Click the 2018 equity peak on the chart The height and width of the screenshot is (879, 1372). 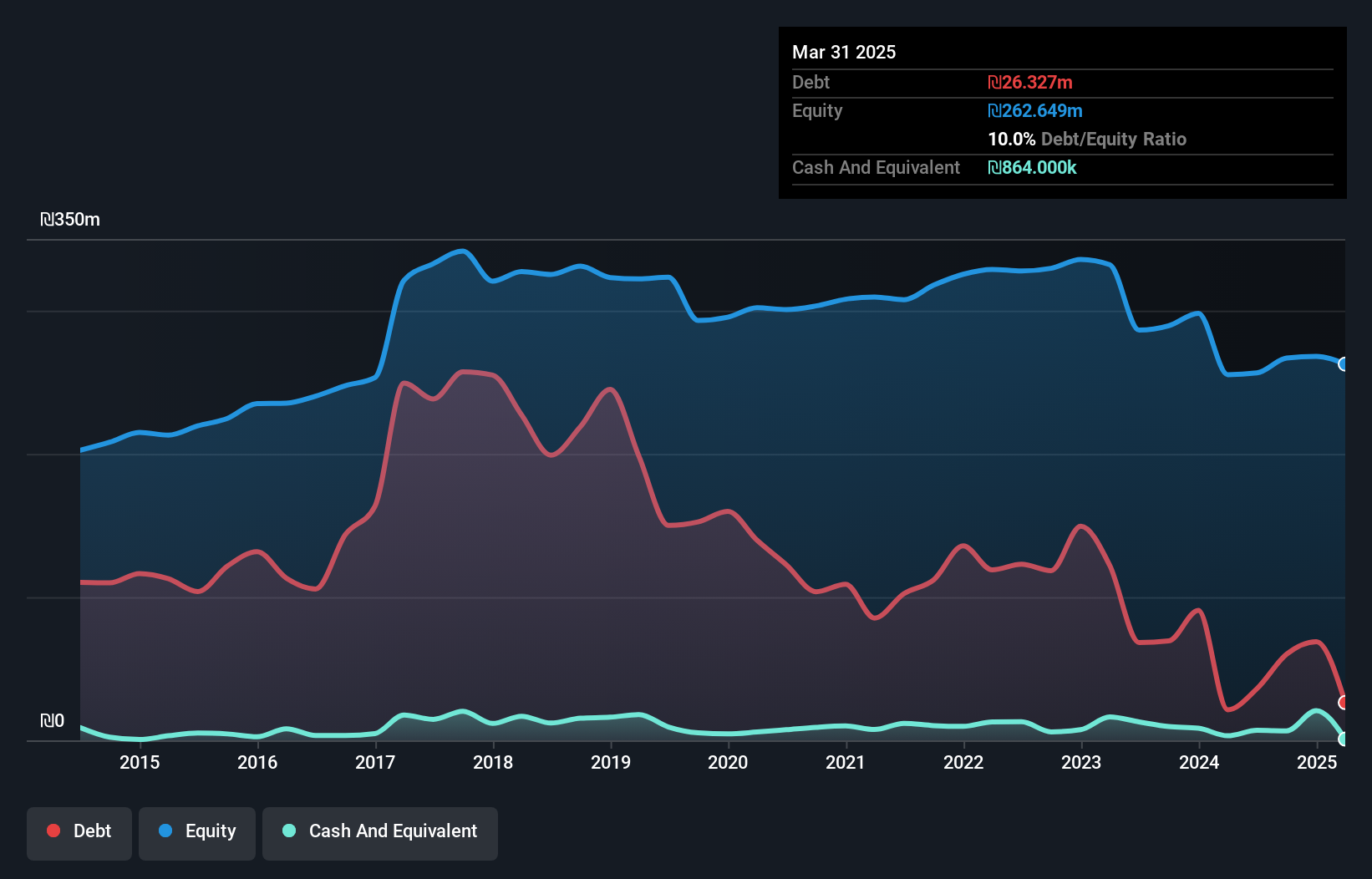click(x=460, y=251)
